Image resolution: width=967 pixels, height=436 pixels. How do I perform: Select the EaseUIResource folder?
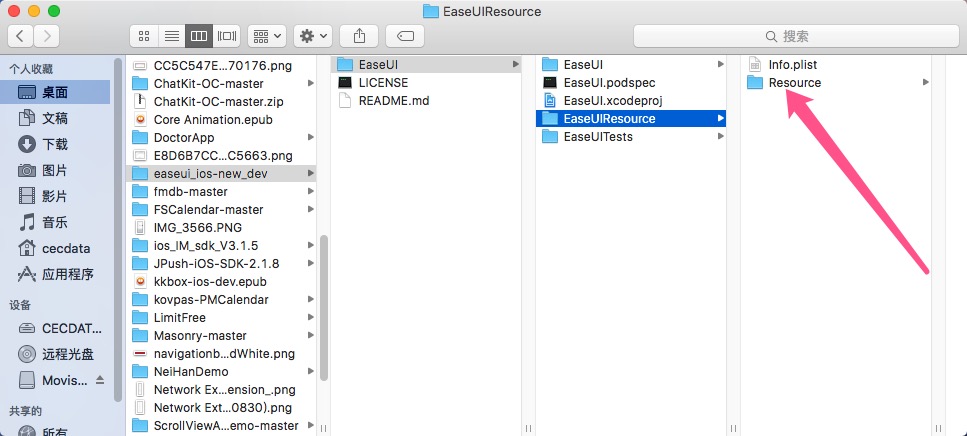[x=631, y=118]
